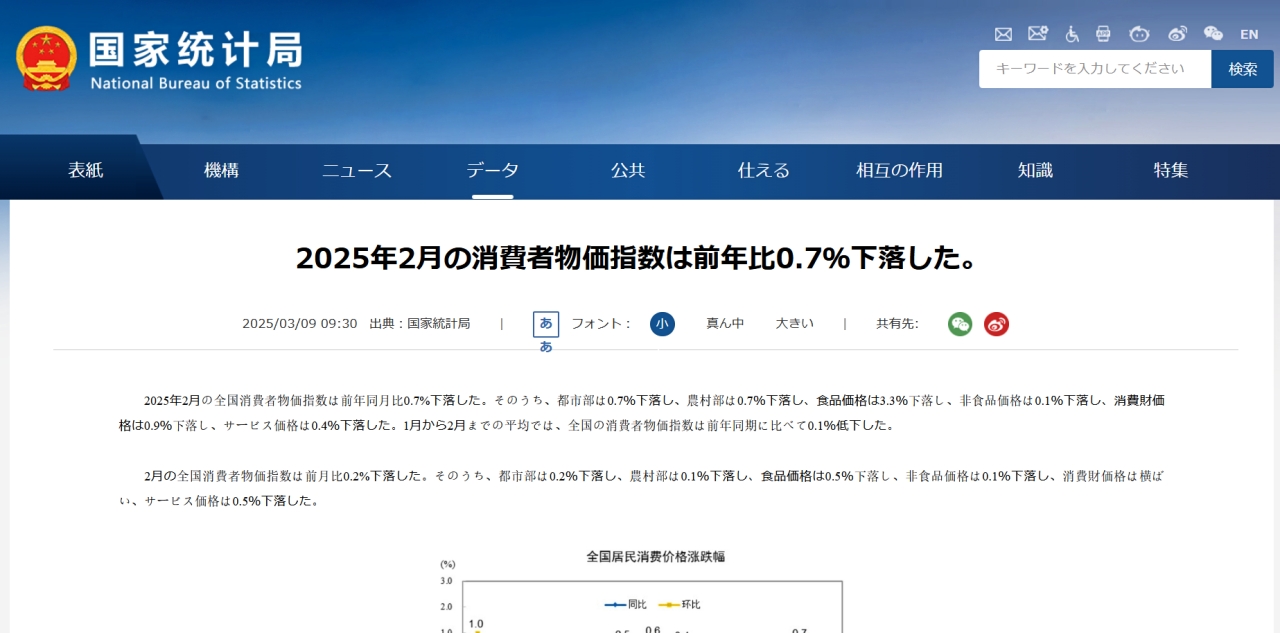
Task: Toggle the あ text conversion box
Action: 546,324
